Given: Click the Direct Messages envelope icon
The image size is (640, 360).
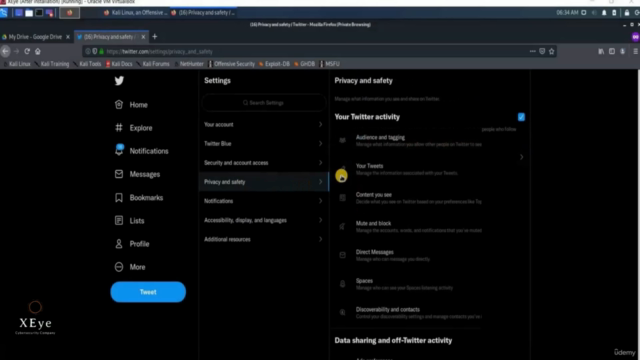Looking at the screenshot, I should pyautogui.click(x=342, y=255).
